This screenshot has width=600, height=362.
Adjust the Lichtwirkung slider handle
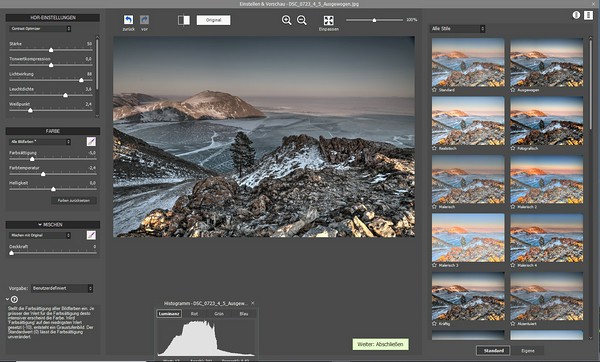coord(81,80)
